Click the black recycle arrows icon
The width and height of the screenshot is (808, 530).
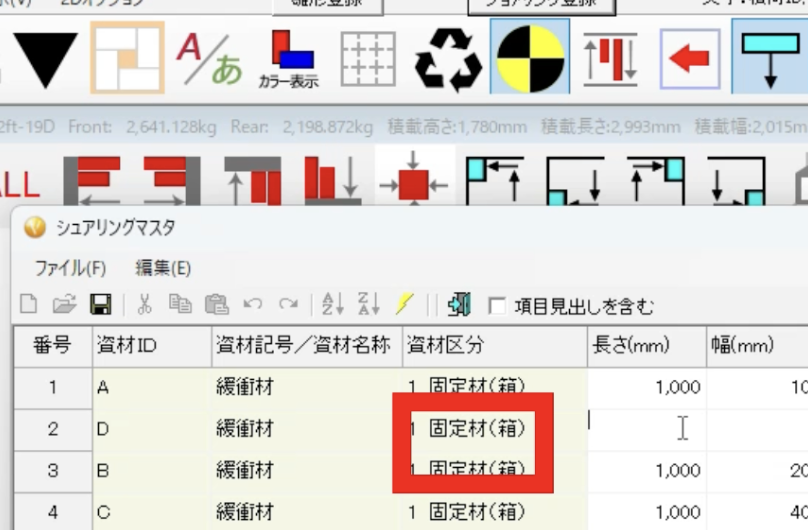448,60
